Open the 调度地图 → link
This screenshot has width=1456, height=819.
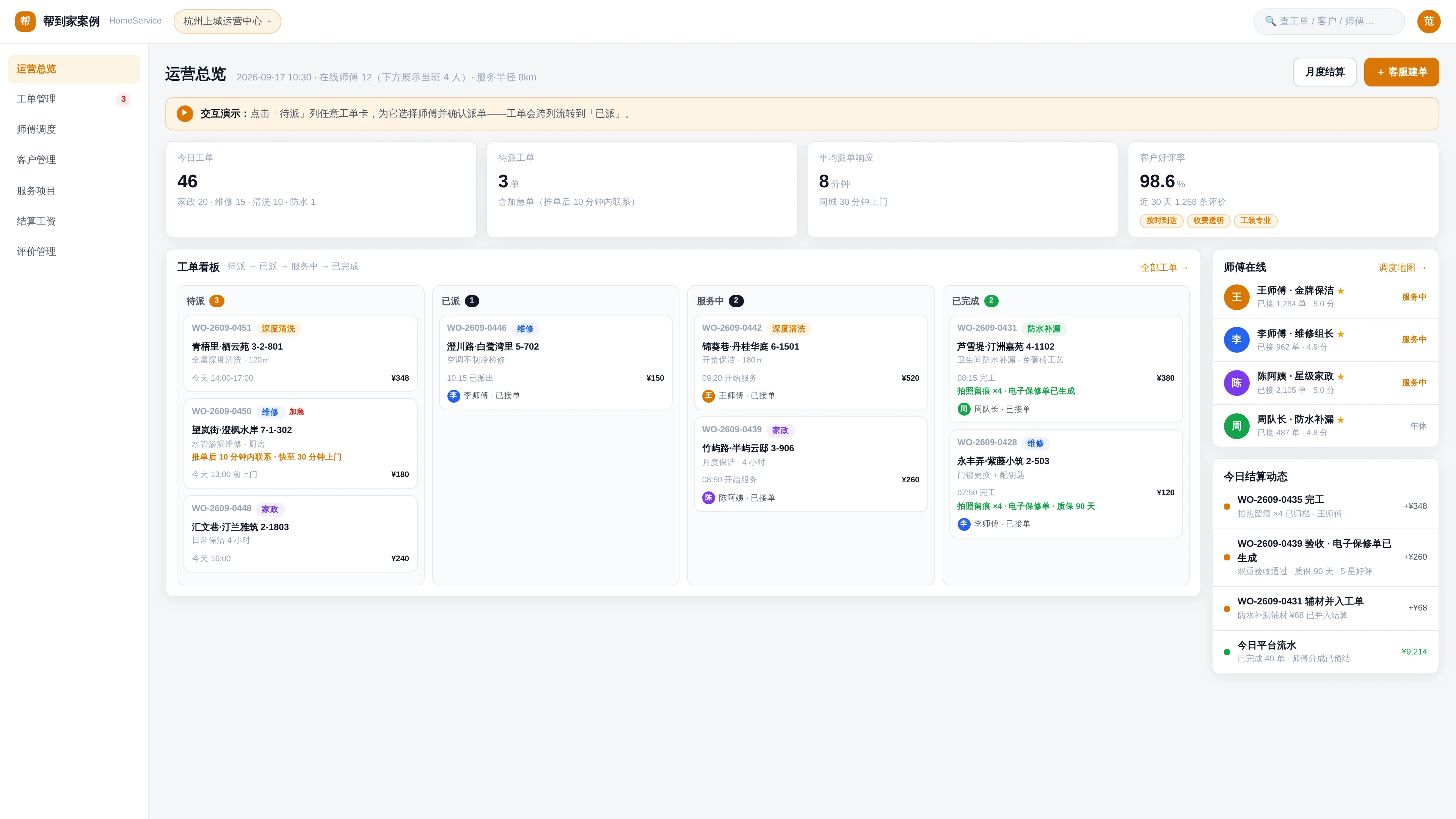coord(1402,268)
